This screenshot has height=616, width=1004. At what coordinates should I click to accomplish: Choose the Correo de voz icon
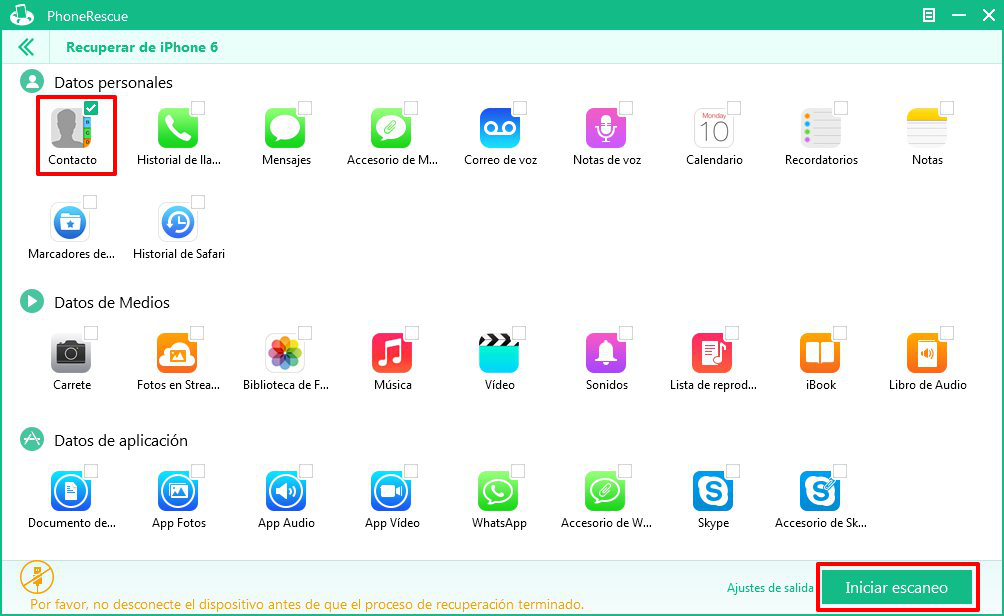click(x=499, y=127)
